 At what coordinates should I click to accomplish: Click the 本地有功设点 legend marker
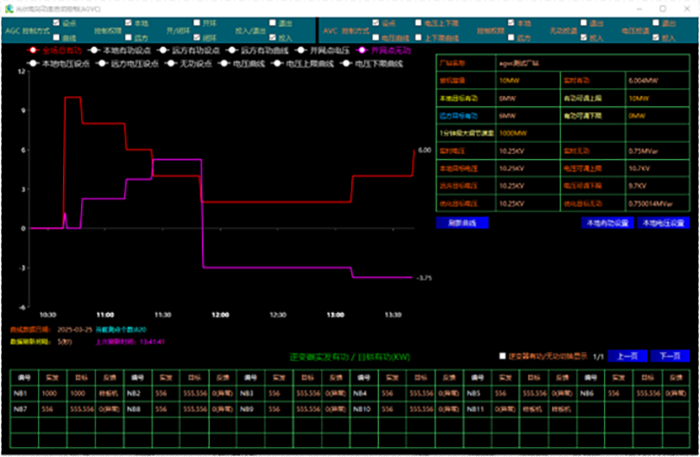tap(94, 49)
